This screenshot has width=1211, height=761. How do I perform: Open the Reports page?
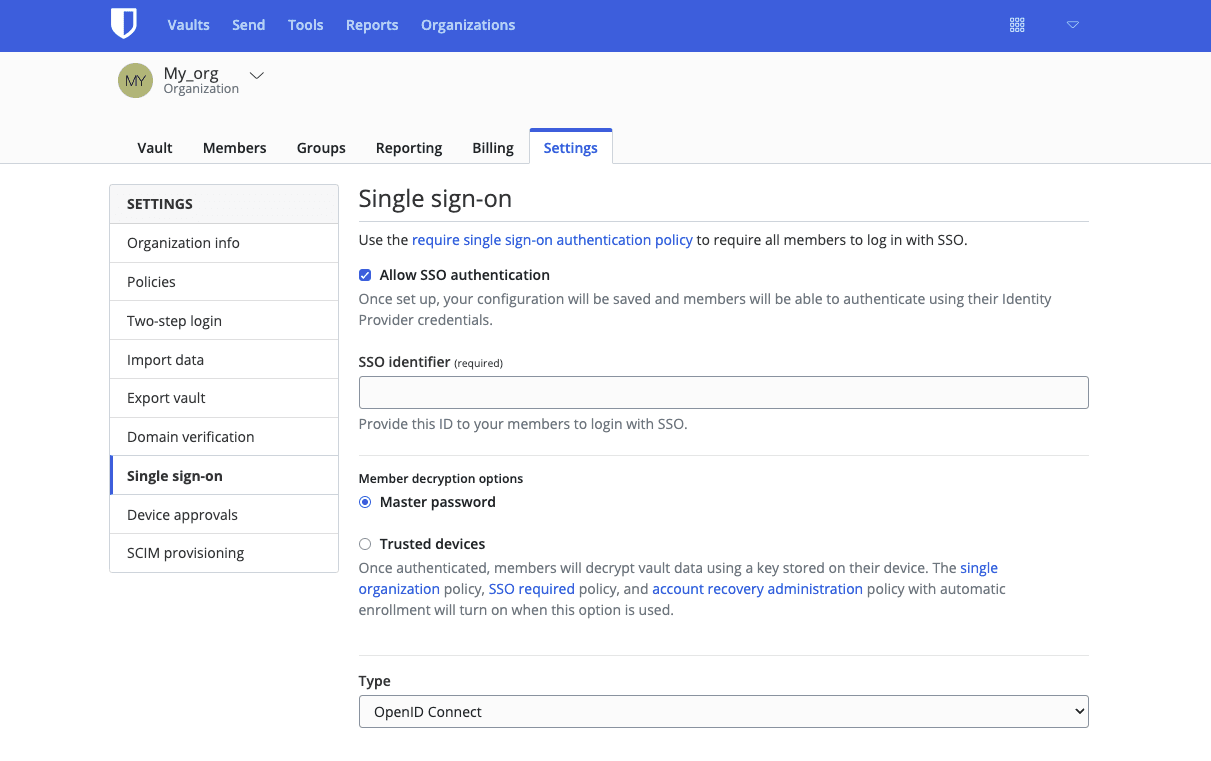tap(371, 25)
